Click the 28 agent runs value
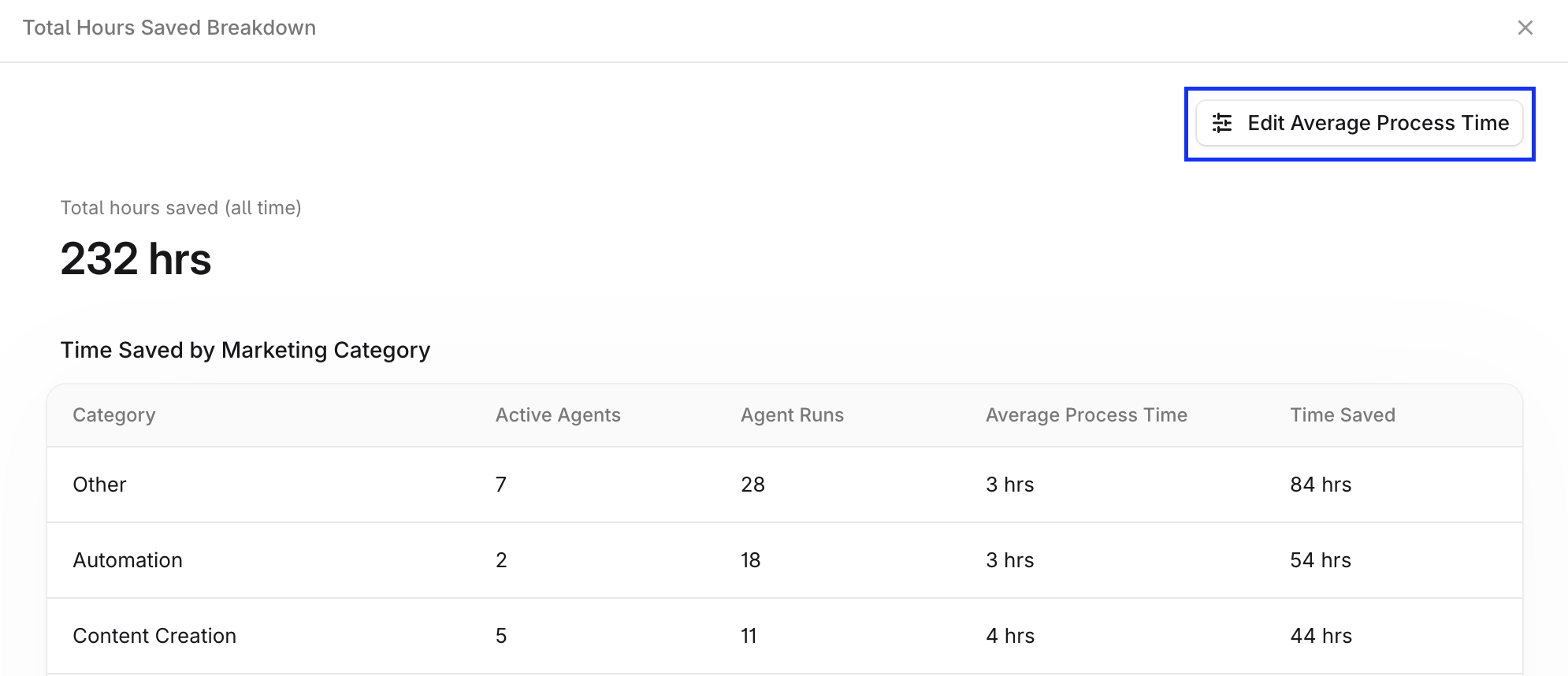This screenshot has width=1568, height=676. coord(752,485)
